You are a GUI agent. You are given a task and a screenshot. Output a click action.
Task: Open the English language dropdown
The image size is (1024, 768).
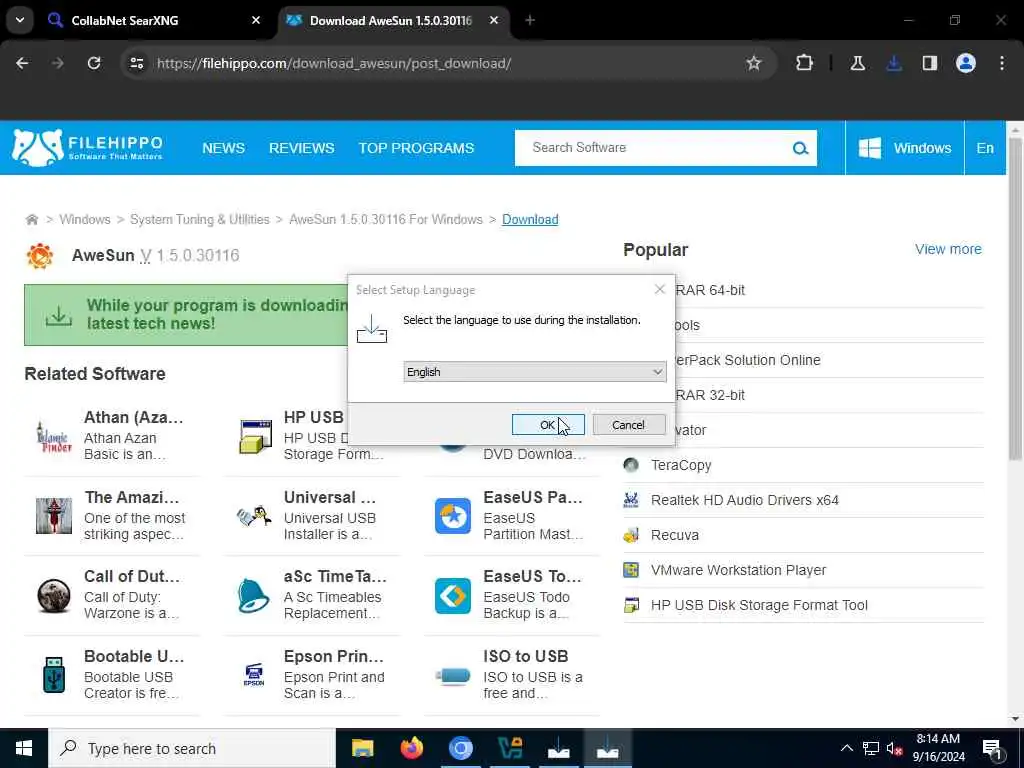pos(534,372)
